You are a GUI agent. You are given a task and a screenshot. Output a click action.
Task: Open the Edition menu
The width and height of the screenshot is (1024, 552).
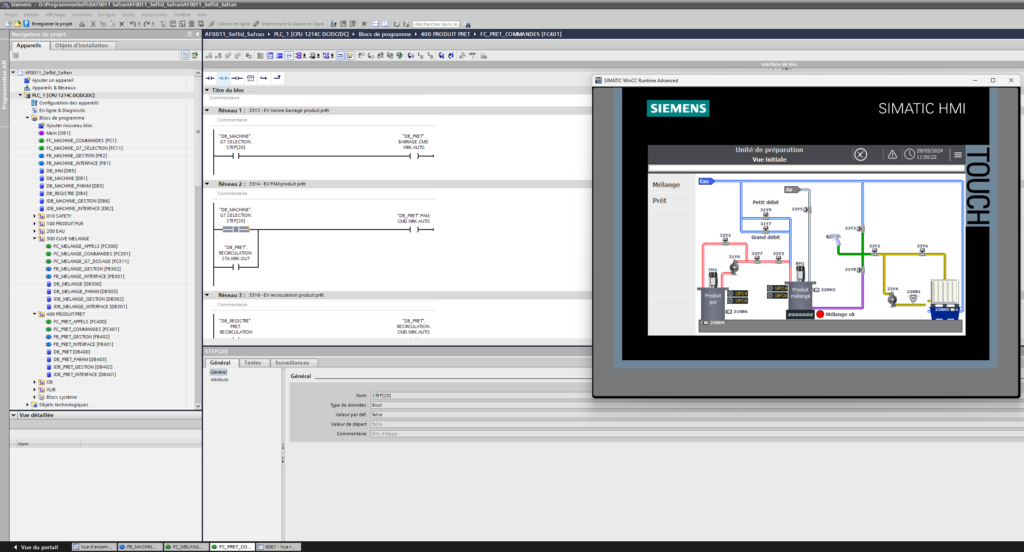click(31, 14)
